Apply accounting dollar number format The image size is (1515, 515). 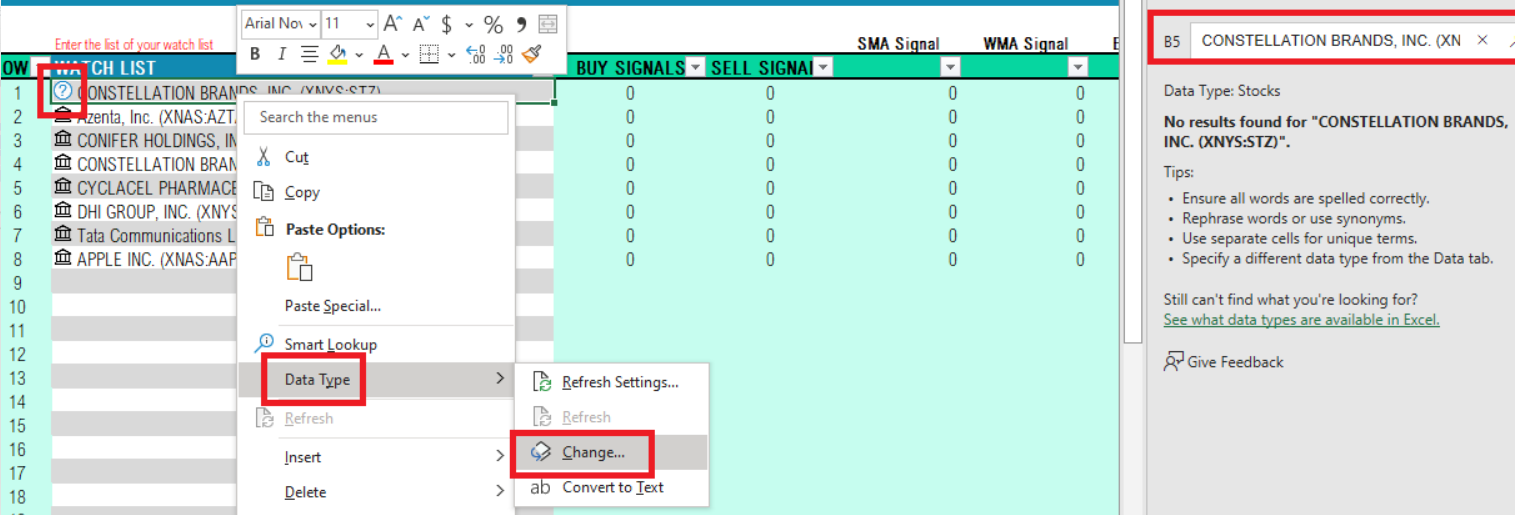pyautogui.click(x=447, y=23)
